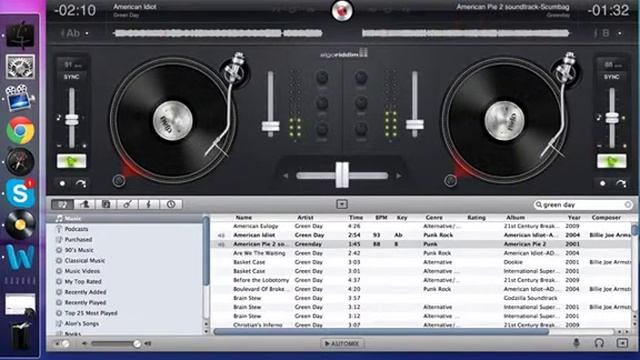Click the right deck pitch tempo slider
Screen dimensions: 640x360
(x=612, y=118)
